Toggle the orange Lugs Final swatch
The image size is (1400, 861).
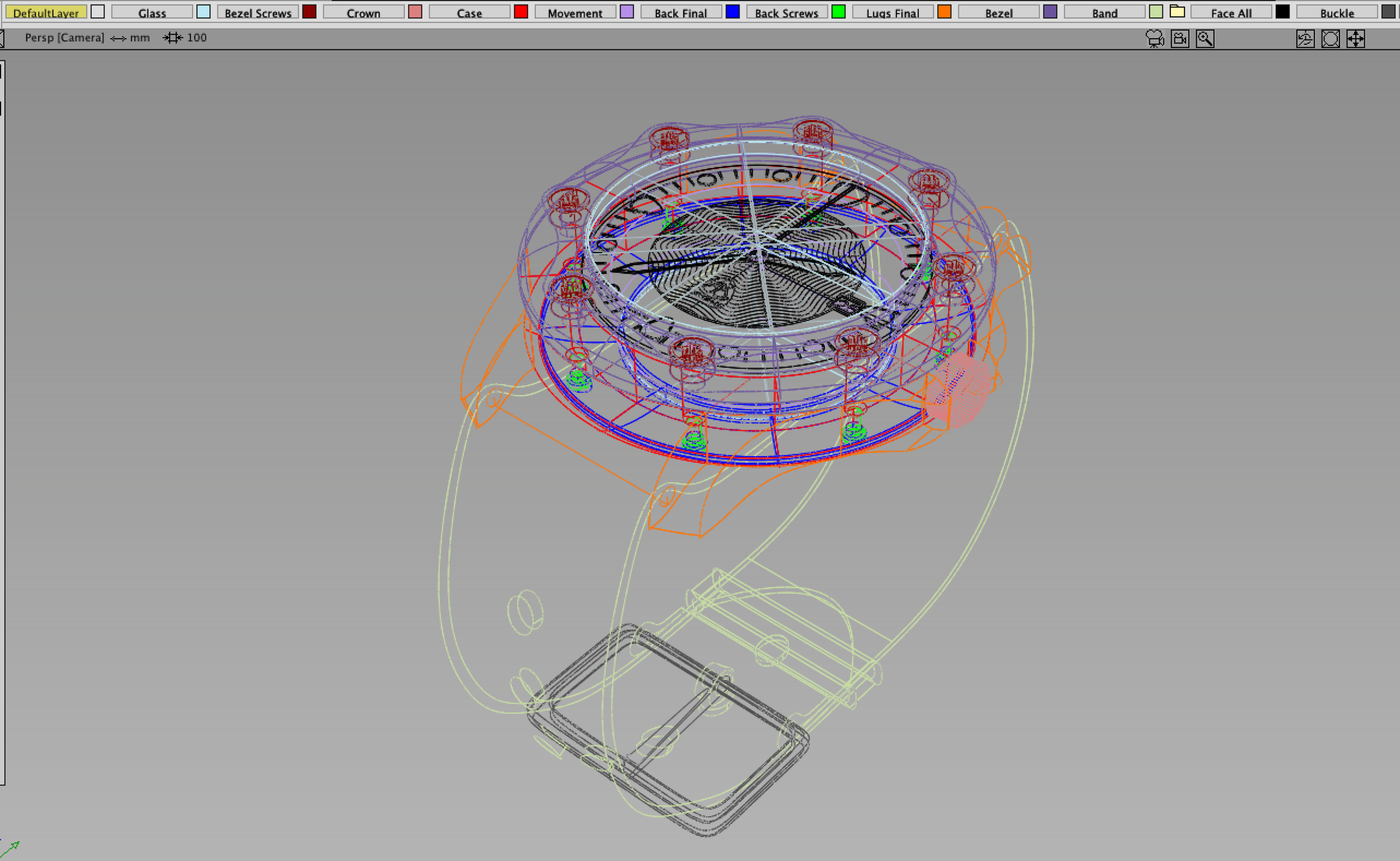click(x=944, y=11)
